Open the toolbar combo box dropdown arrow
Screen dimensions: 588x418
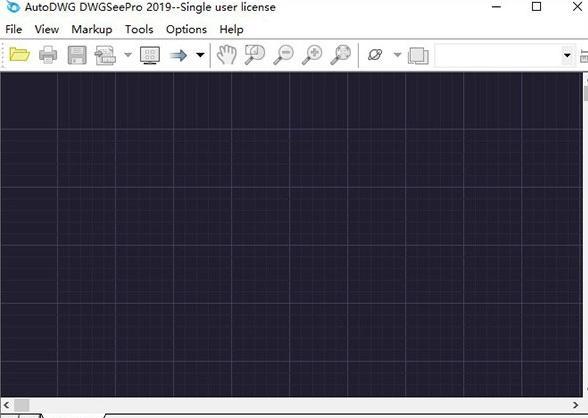(x=567, y=55)
